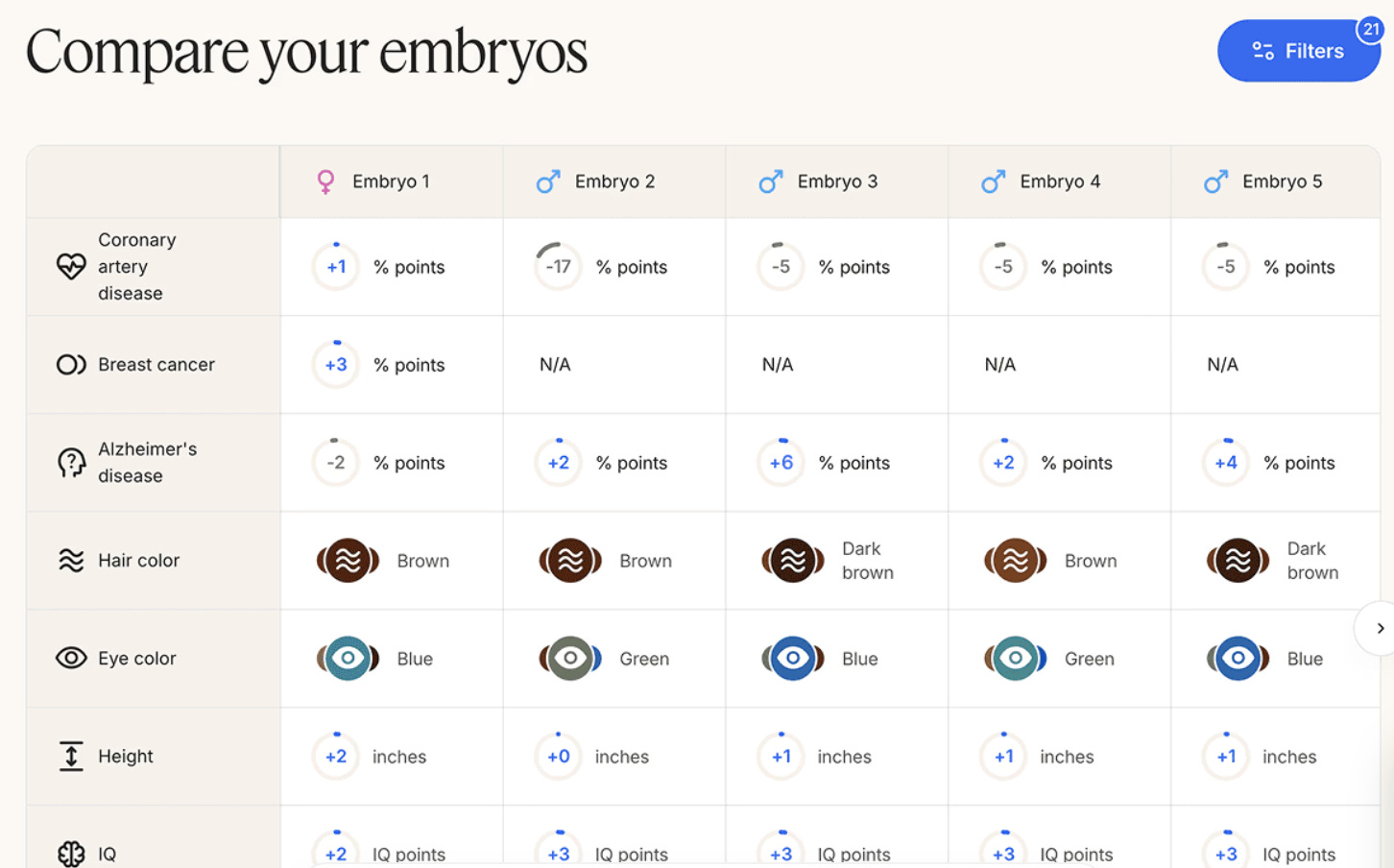
Task: Click Embryo 1 height +2 inches dial
Action: tap(336, 757)
